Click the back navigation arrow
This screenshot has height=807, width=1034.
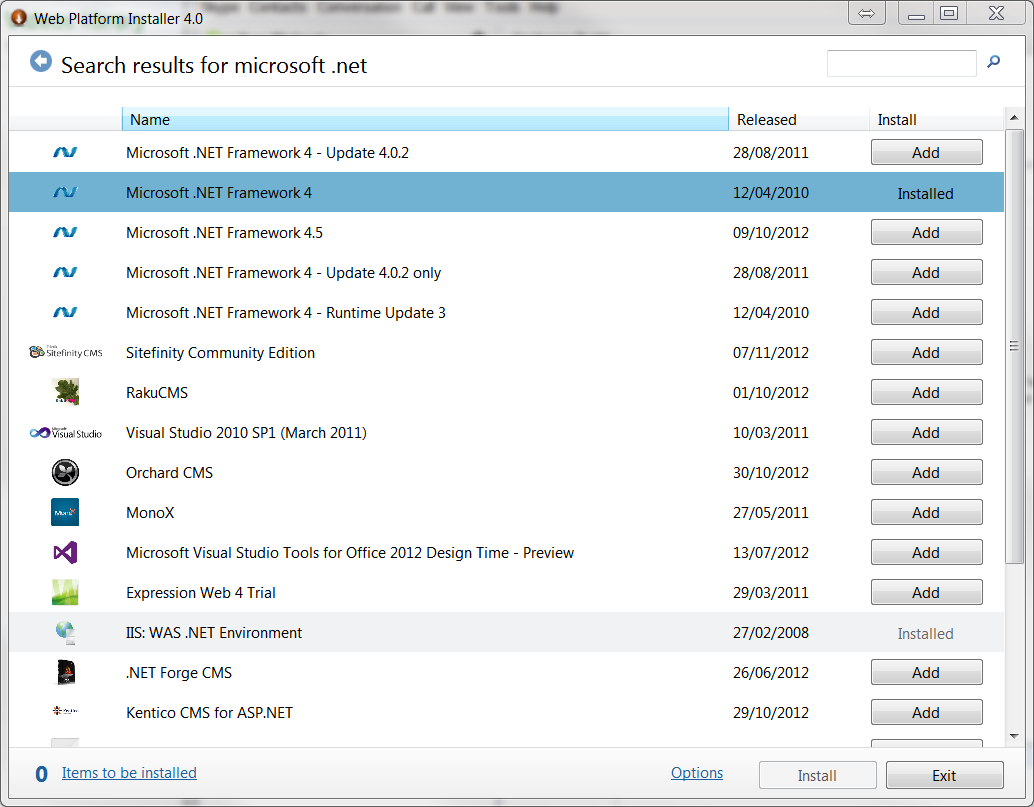point(39,61)
